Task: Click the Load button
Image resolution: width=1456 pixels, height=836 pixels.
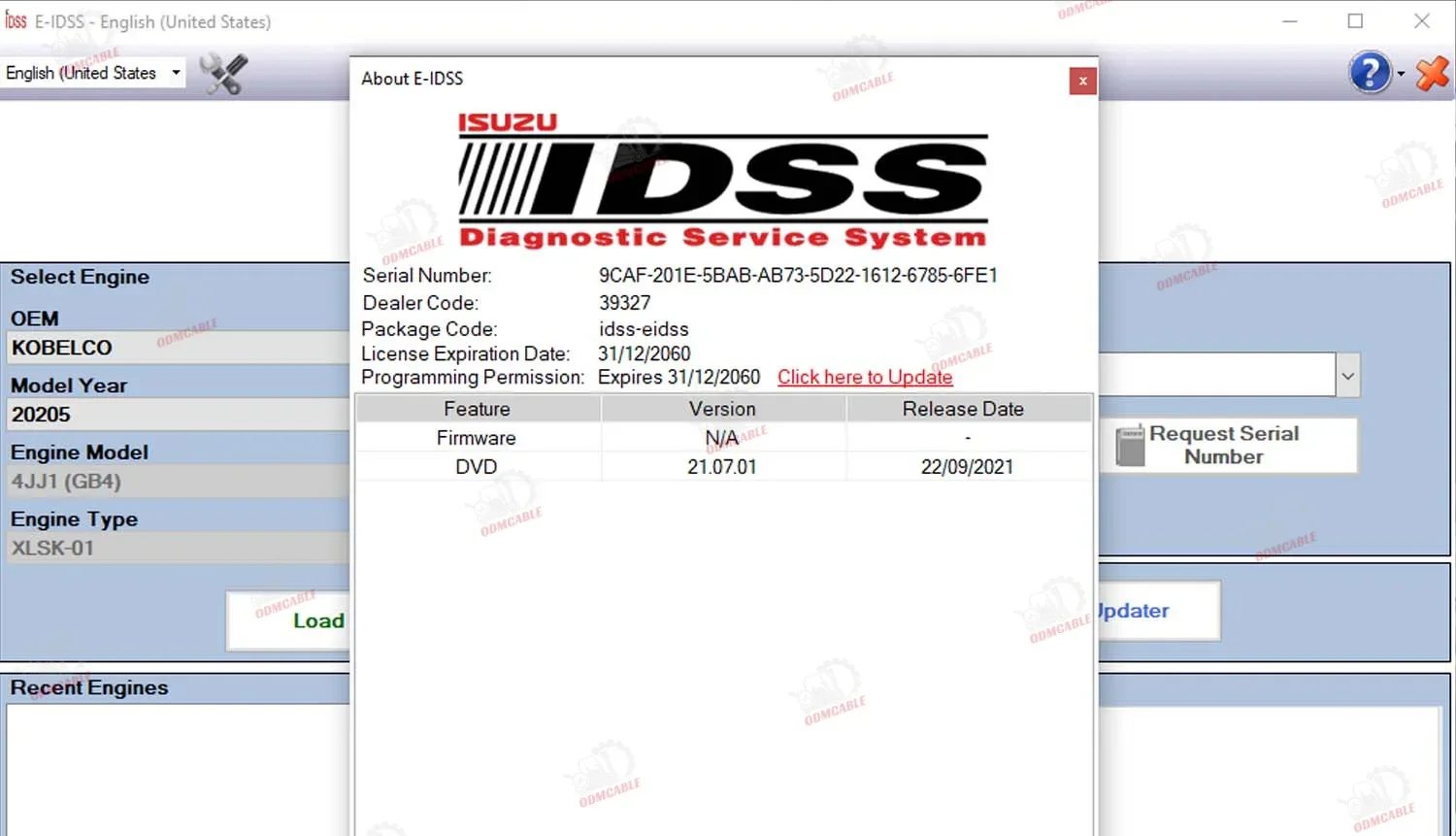Action: tap(288, 620)
